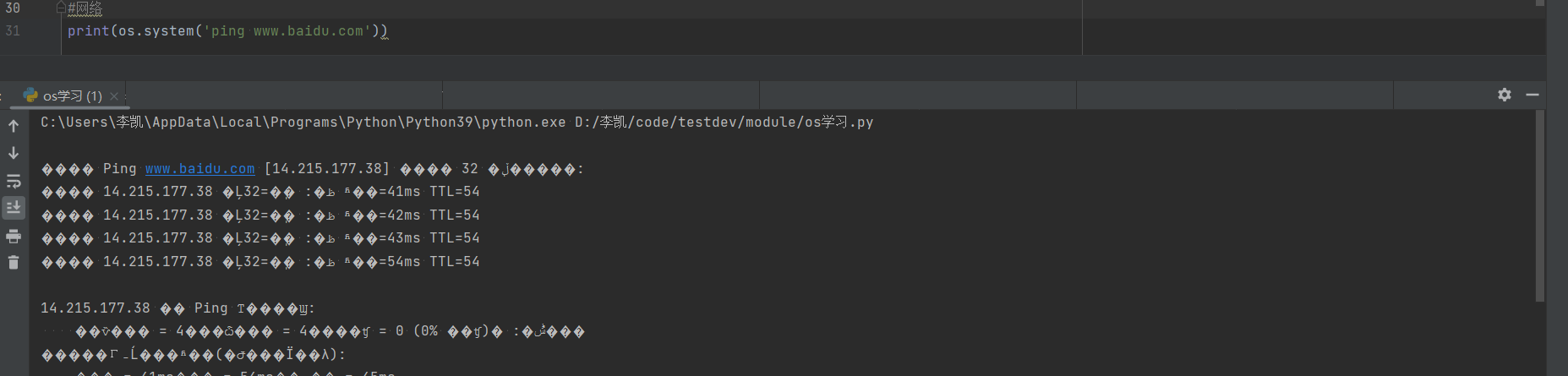Open the www.baidu.com link in console
The height and width of the screenshot is (376, 1568).
[x=199, y=169]
